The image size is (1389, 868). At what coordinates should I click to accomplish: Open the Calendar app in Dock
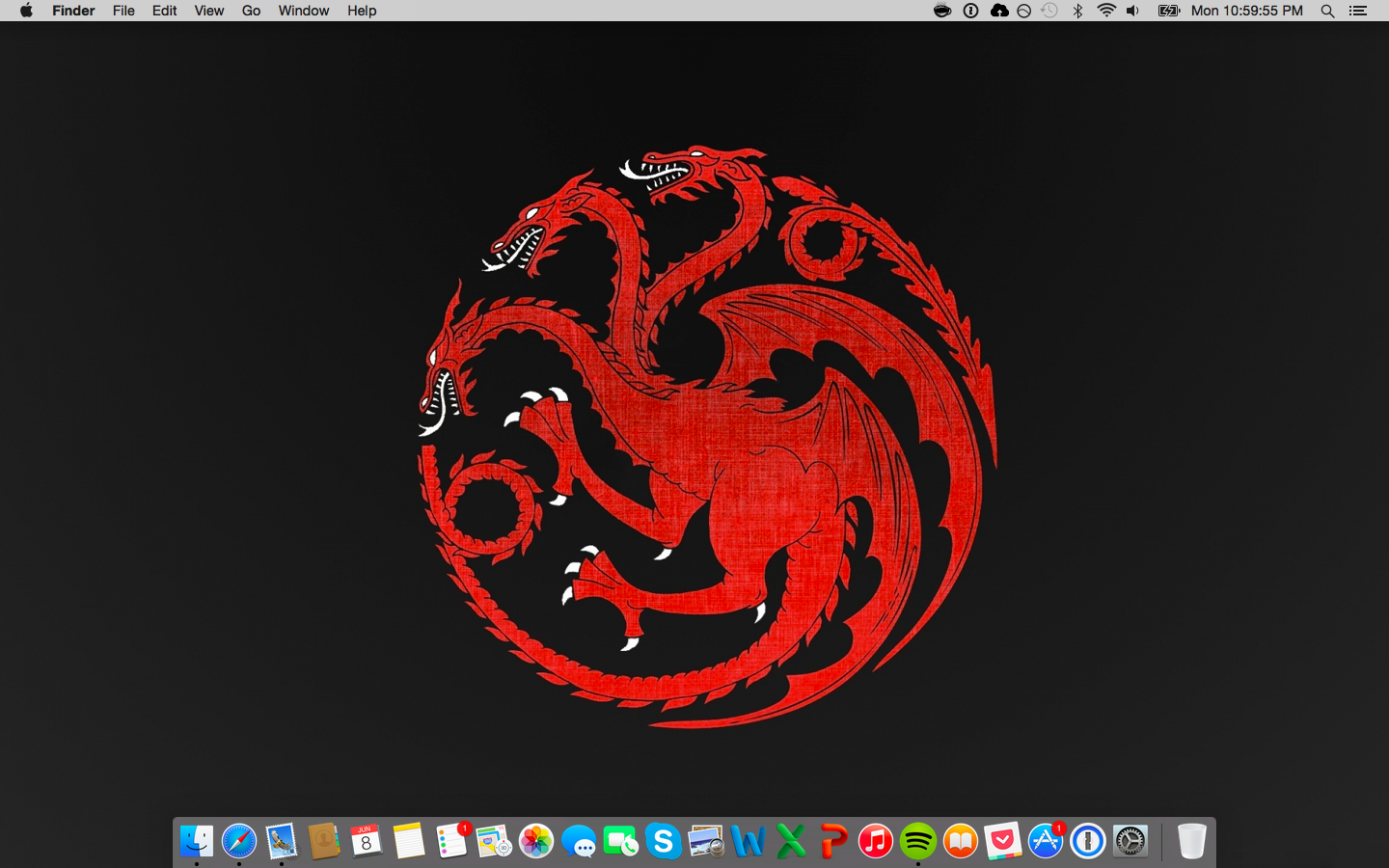click(x=367, y=841)
